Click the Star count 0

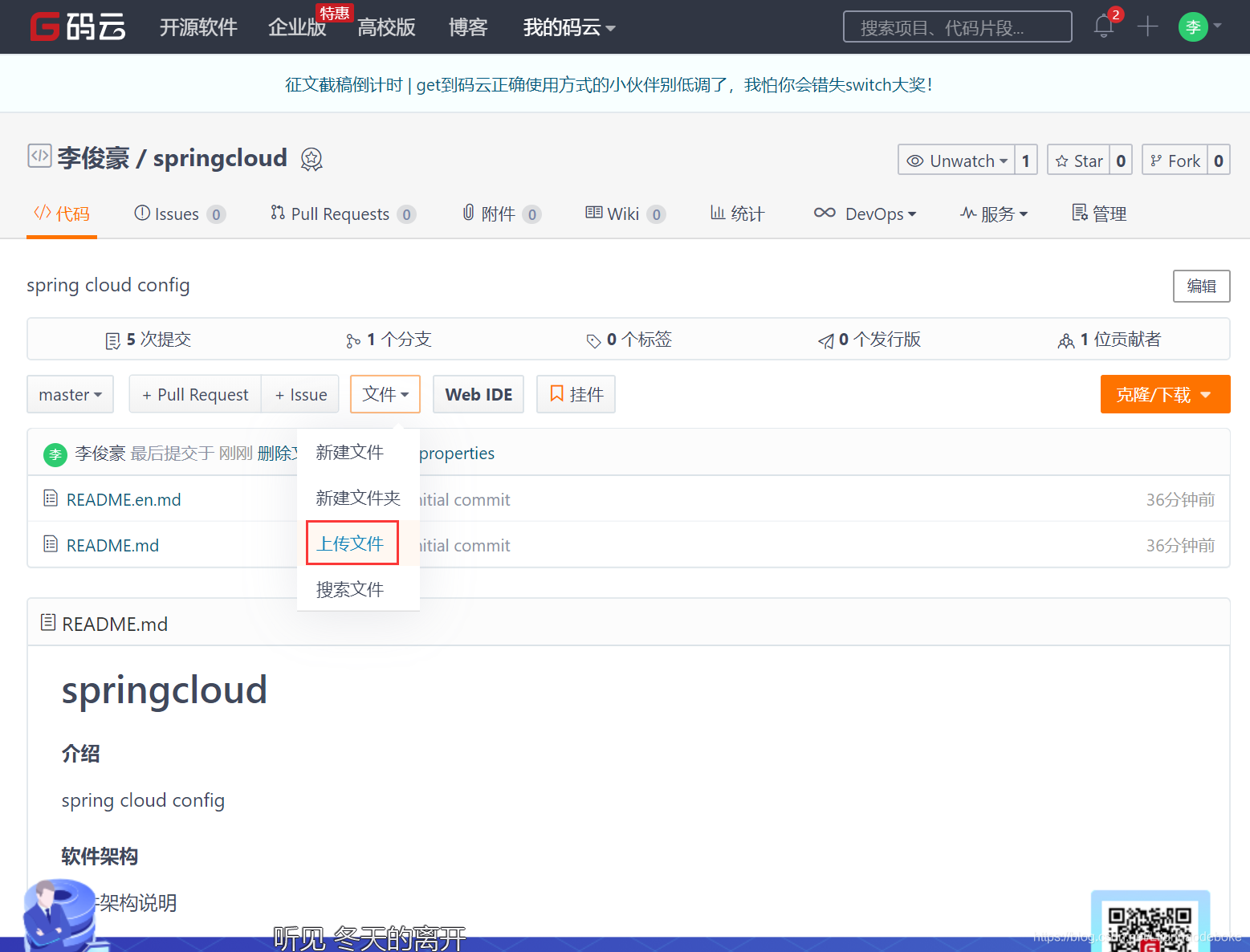point(1121,161)
